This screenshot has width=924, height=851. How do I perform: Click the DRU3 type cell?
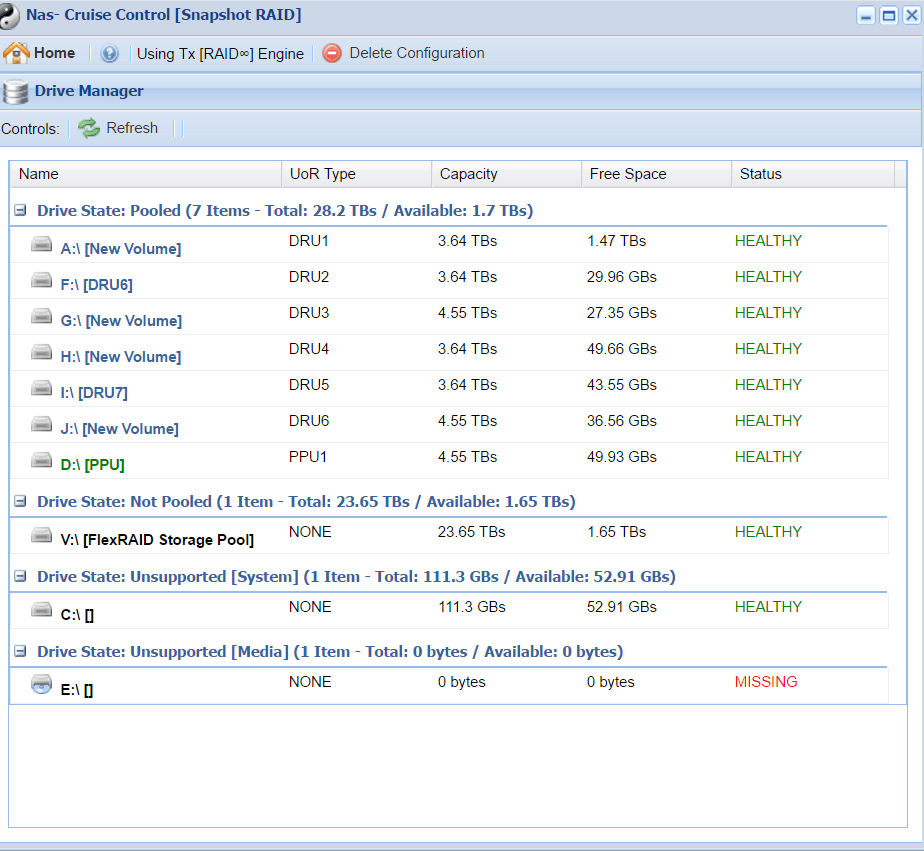pyautogui.click(x=309, y=313)
